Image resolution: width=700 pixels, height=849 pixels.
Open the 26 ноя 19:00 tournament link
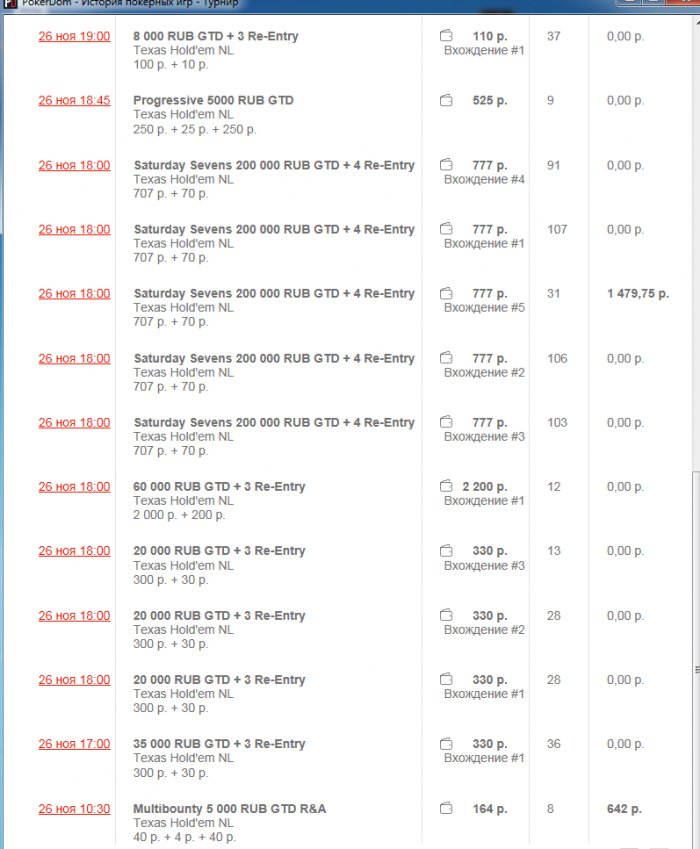(74, 36)
